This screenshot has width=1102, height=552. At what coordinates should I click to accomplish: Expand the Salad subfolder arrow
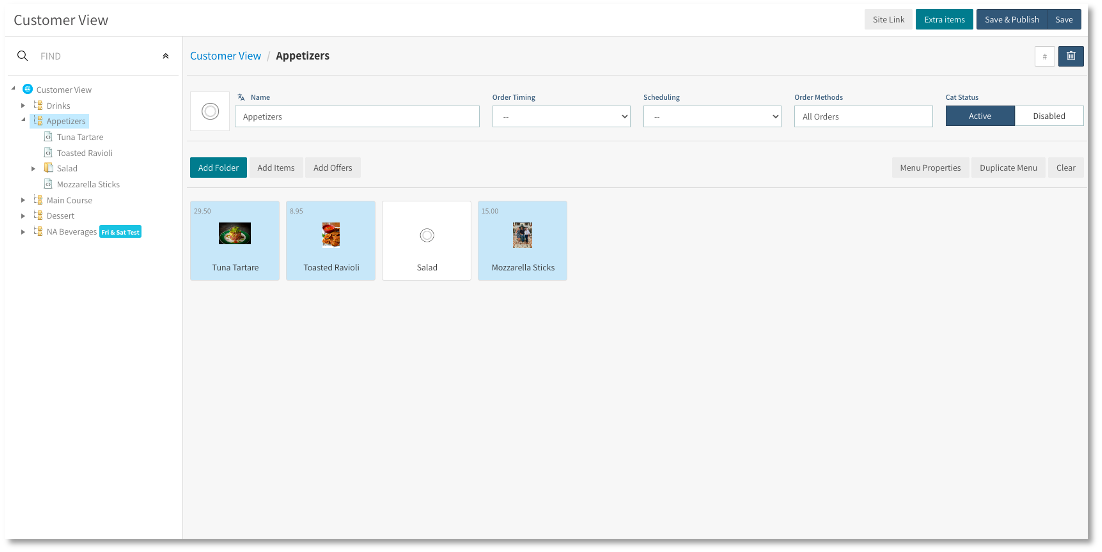[33, 168]
